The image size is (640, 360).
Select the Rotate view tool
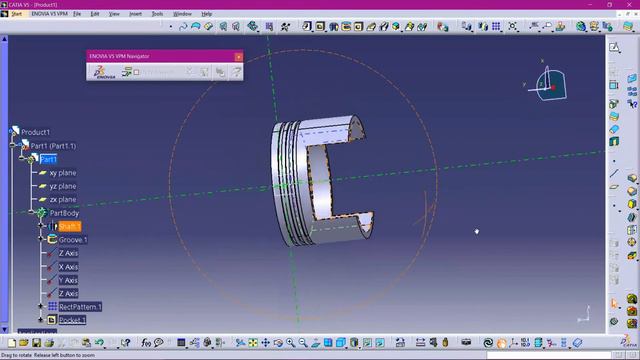(x=278, y=343)
